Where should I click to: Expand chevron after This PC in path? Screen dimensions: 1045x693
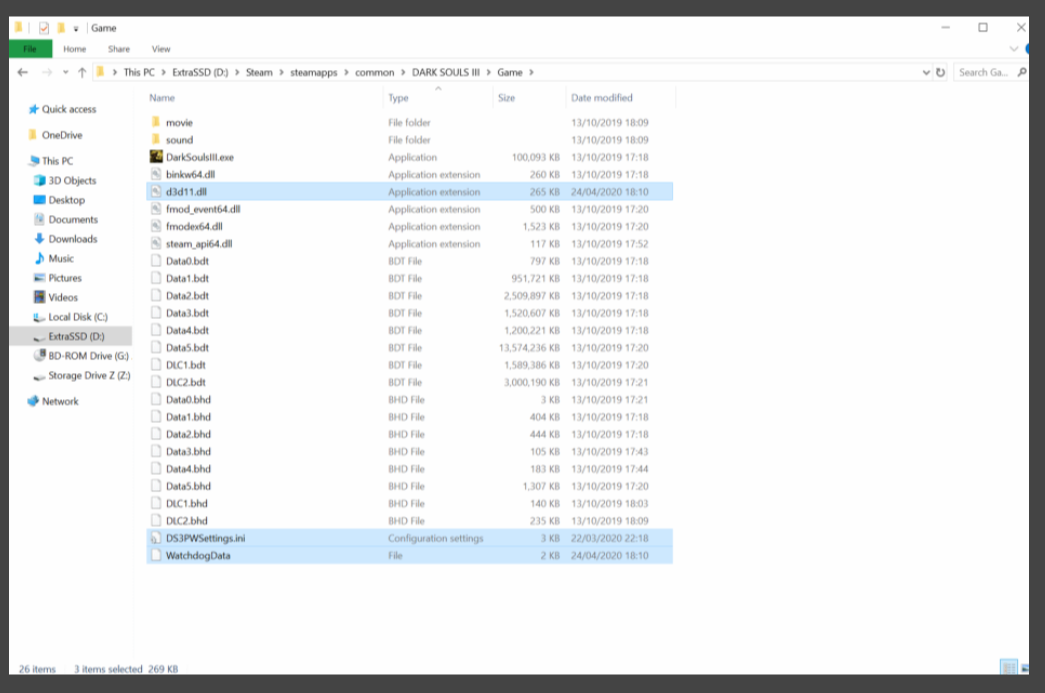[163, 72]
